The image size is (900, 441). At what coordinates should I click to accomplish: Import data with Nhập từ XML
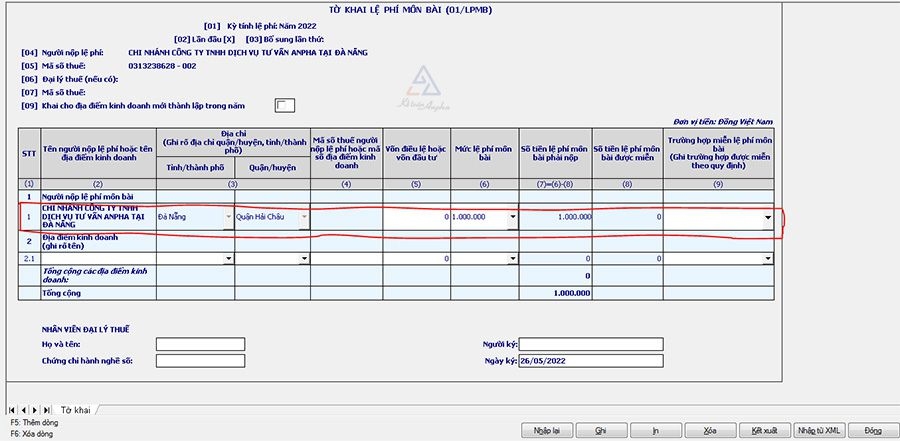pos(818,430)
